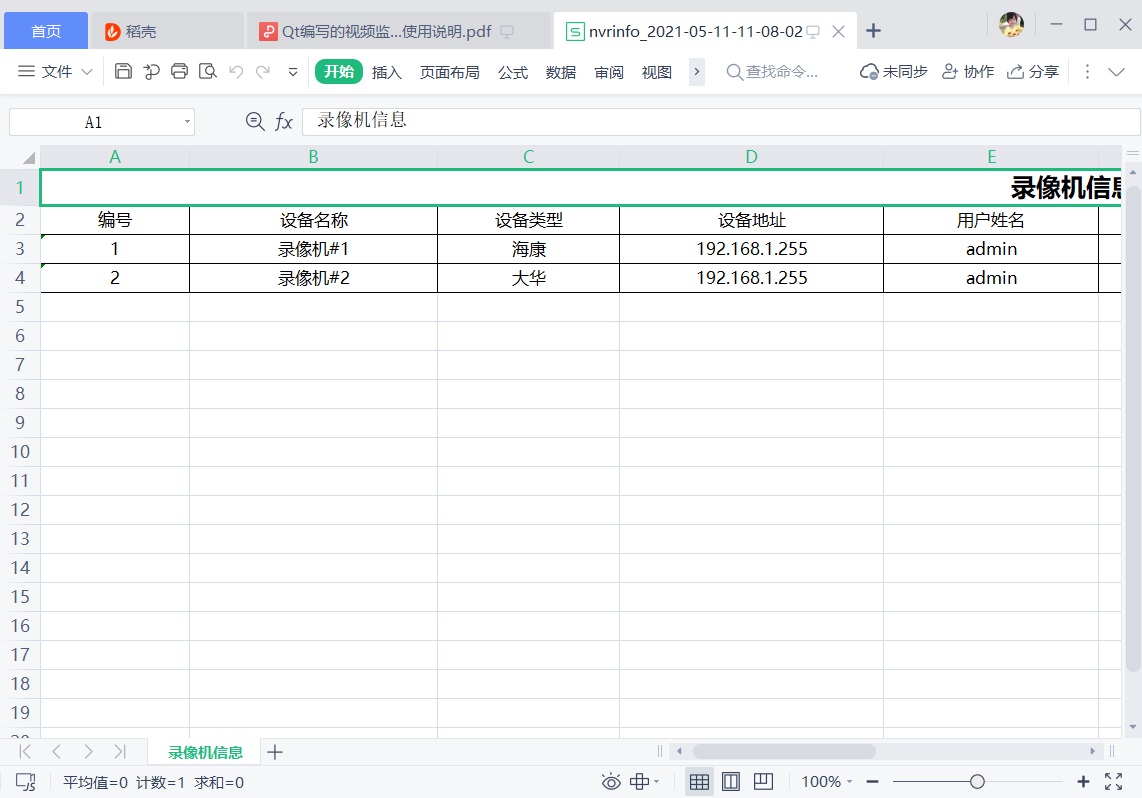Click the 分享 share button
This screenshot has height=798, width=1142.
click(x=1033, y=72)
